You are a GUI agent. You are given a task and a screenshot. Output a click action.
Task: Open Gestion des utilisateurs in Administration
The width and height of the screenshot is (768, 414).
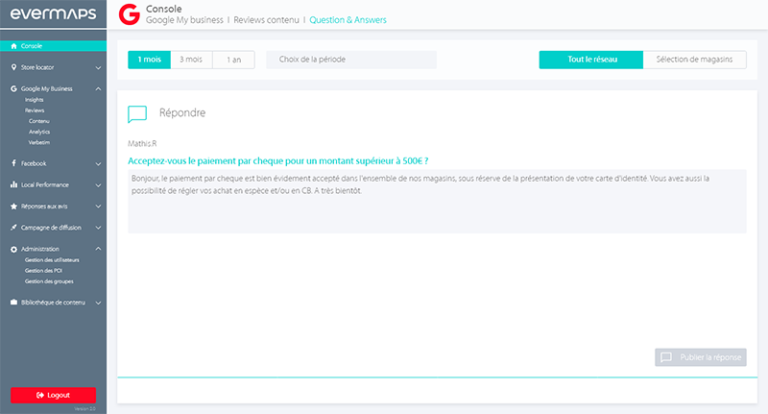[51, 259]
